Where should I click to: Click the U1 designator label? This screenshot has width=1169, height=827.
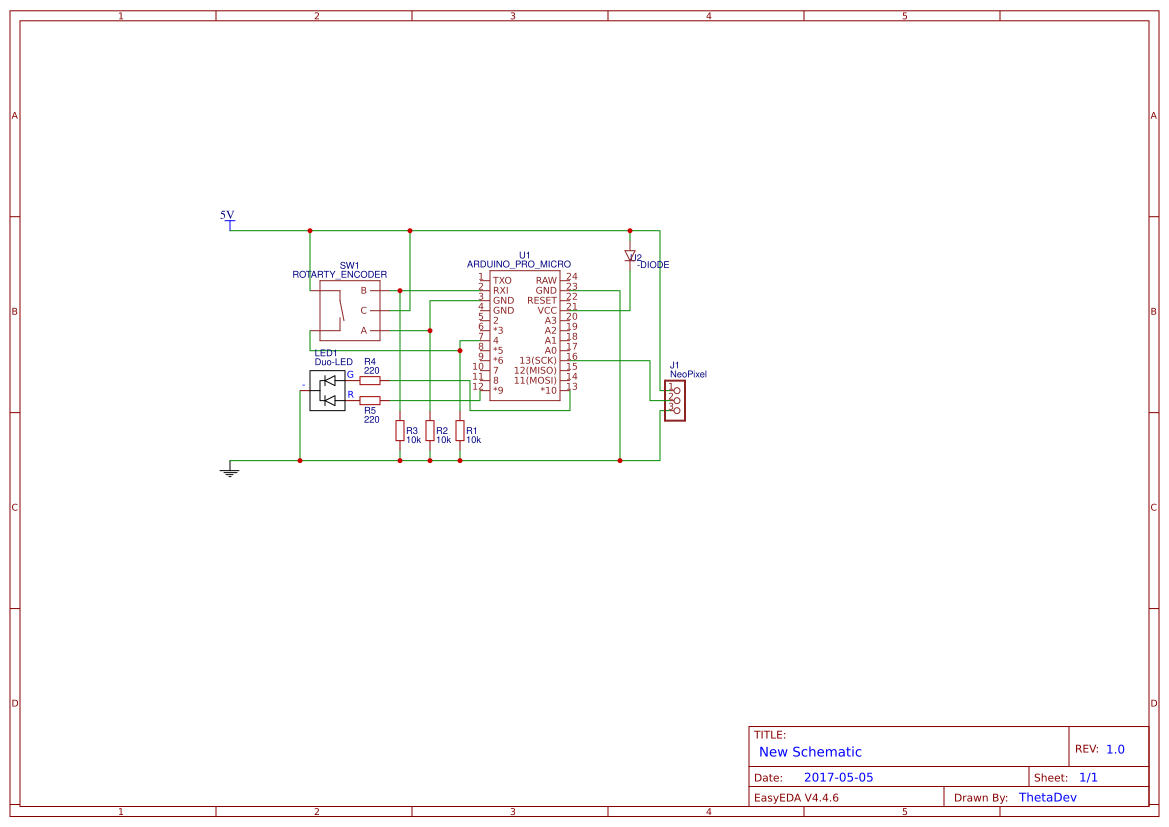point(525,255)
